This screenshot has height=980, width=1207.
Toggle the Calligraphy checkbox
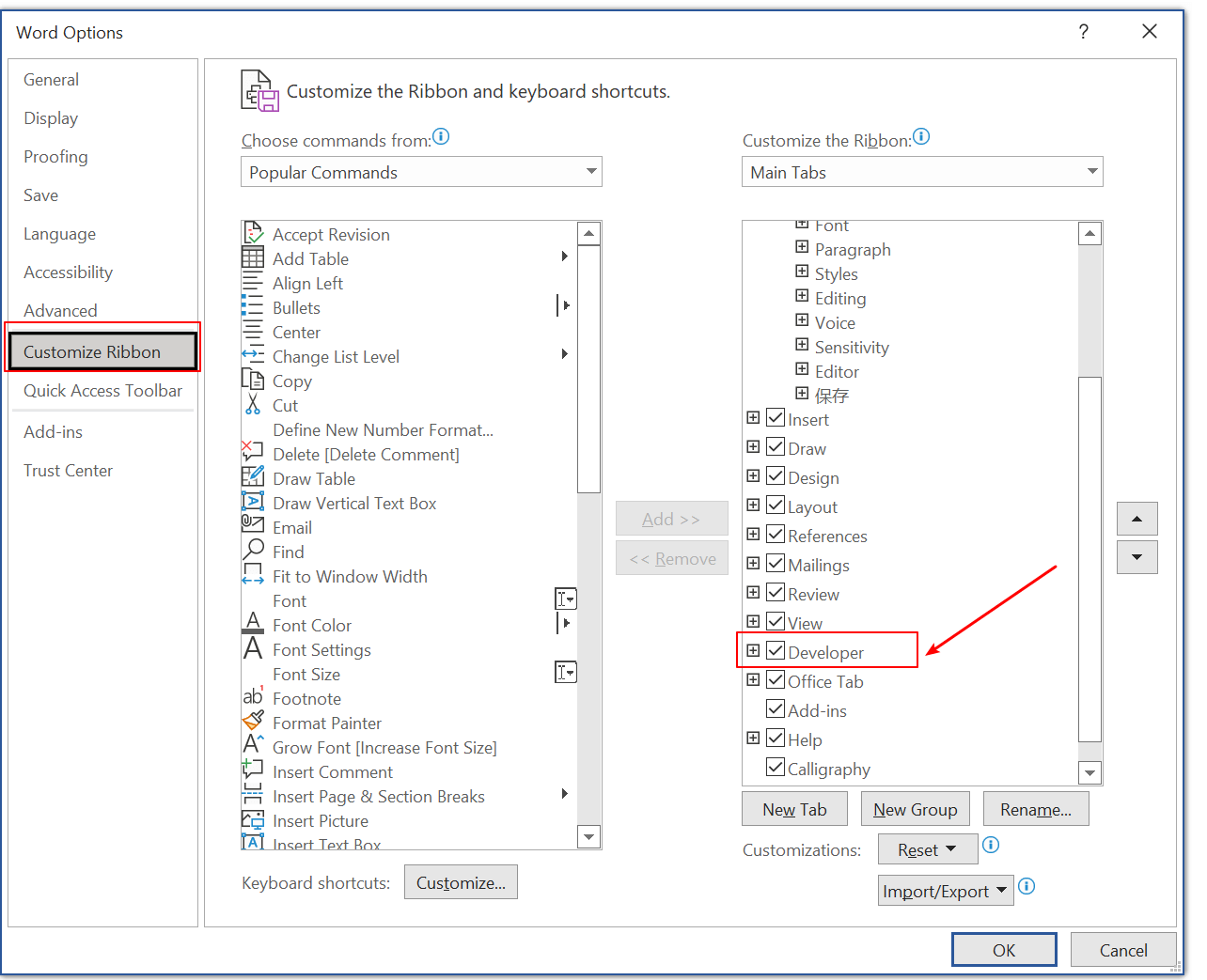coord(776,767)
